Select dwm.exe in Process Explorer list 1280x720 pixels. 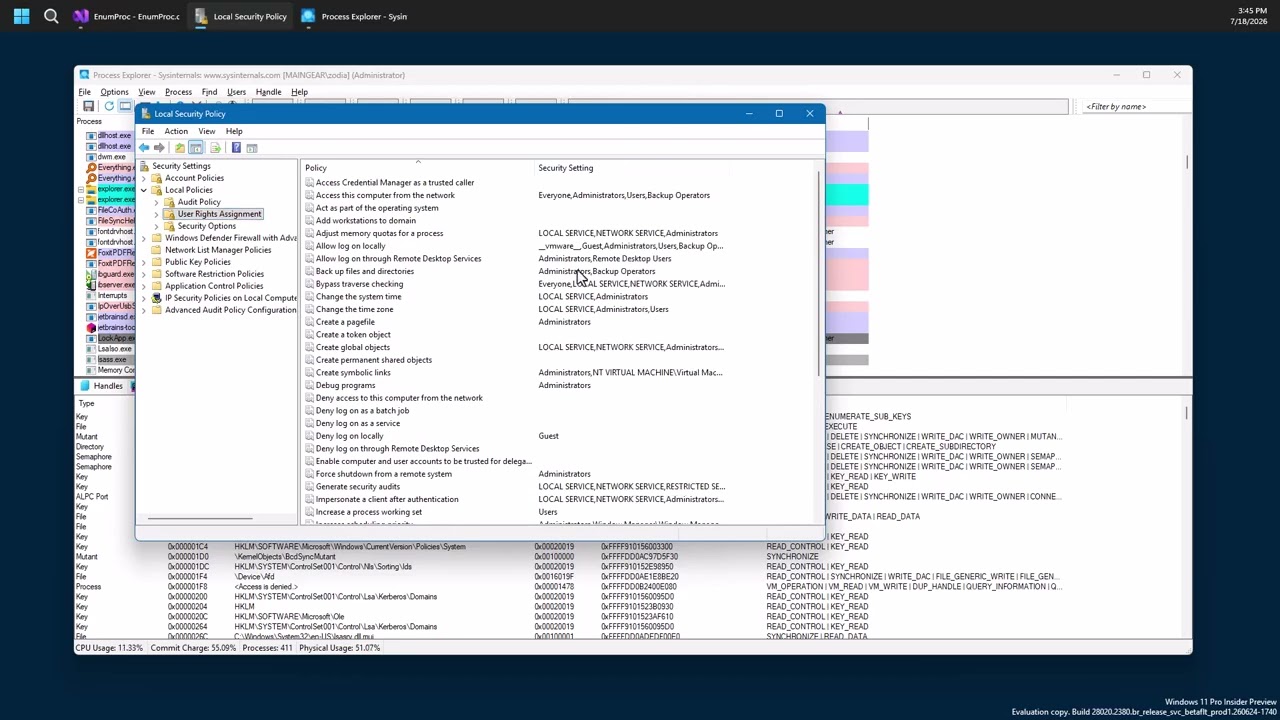[111, 157]
